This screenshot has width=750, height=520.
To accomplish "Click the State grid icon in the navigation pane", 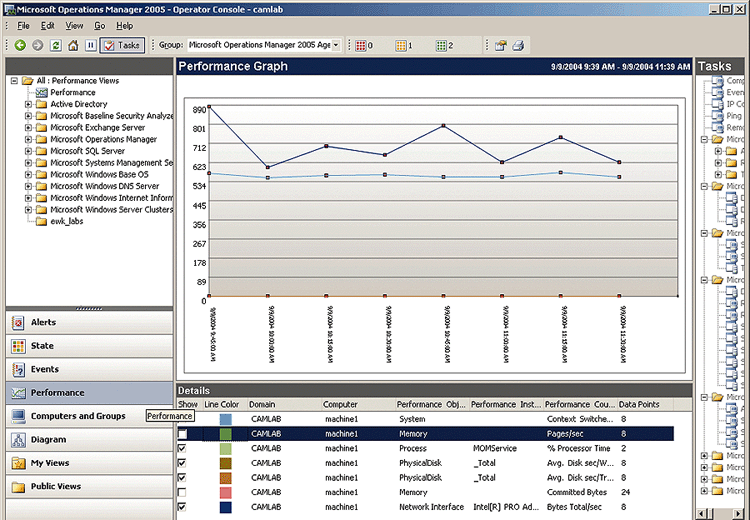I will pos(19,346).
